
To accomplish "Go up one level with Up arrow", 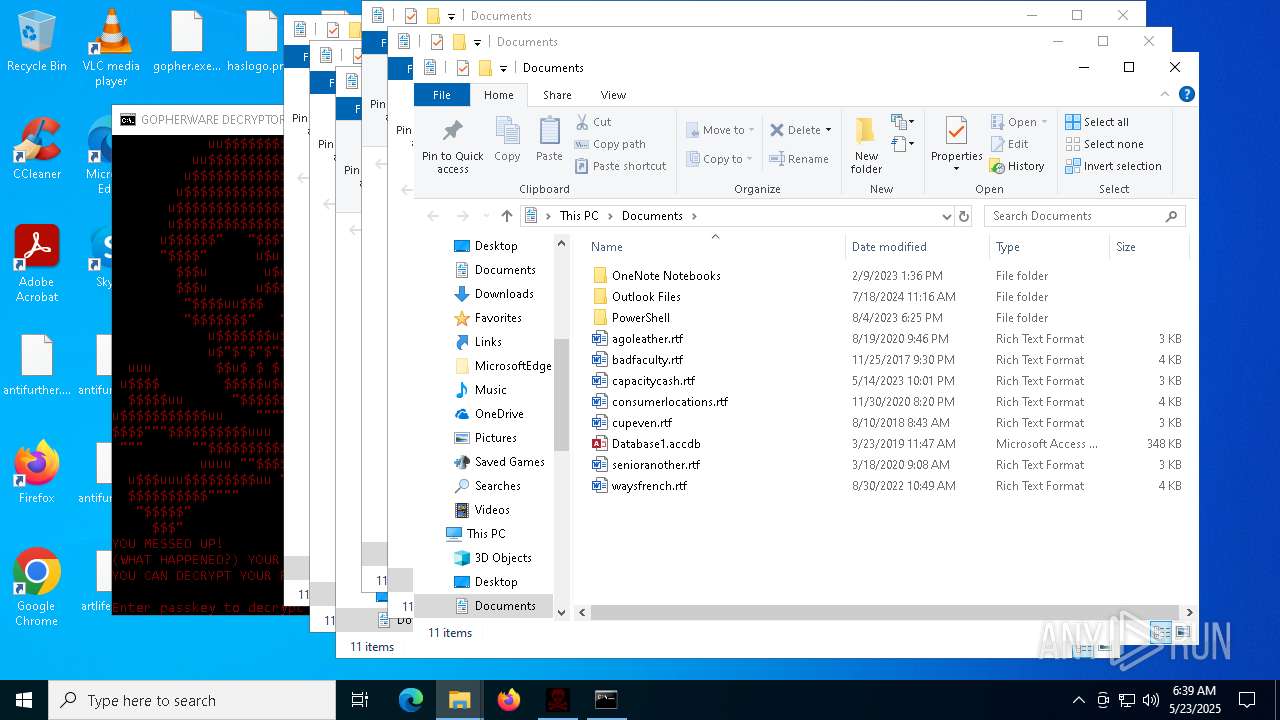I will pyautogui.click(x=507, y=216).
